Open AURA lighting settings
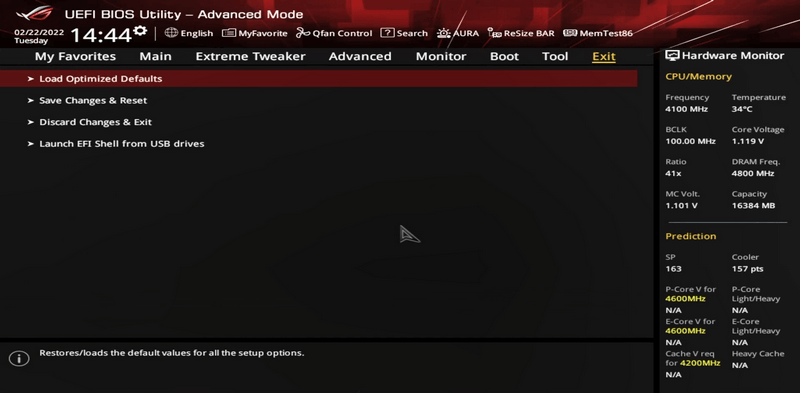Screen dimensions: 800x393 coord(466,33)
